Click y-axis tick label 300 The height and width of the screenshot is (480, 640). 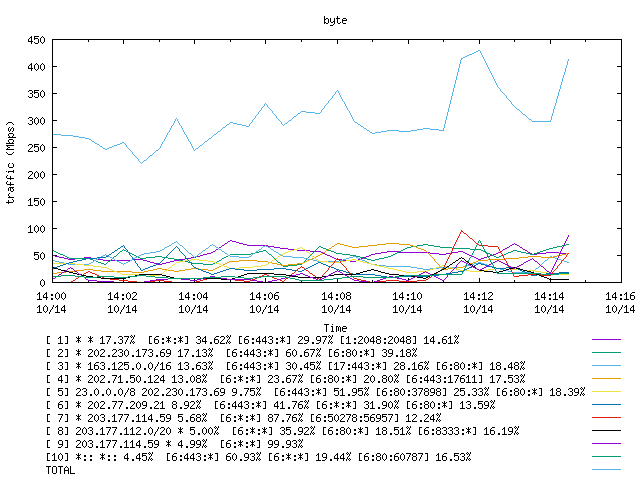[x=36, y=121]
